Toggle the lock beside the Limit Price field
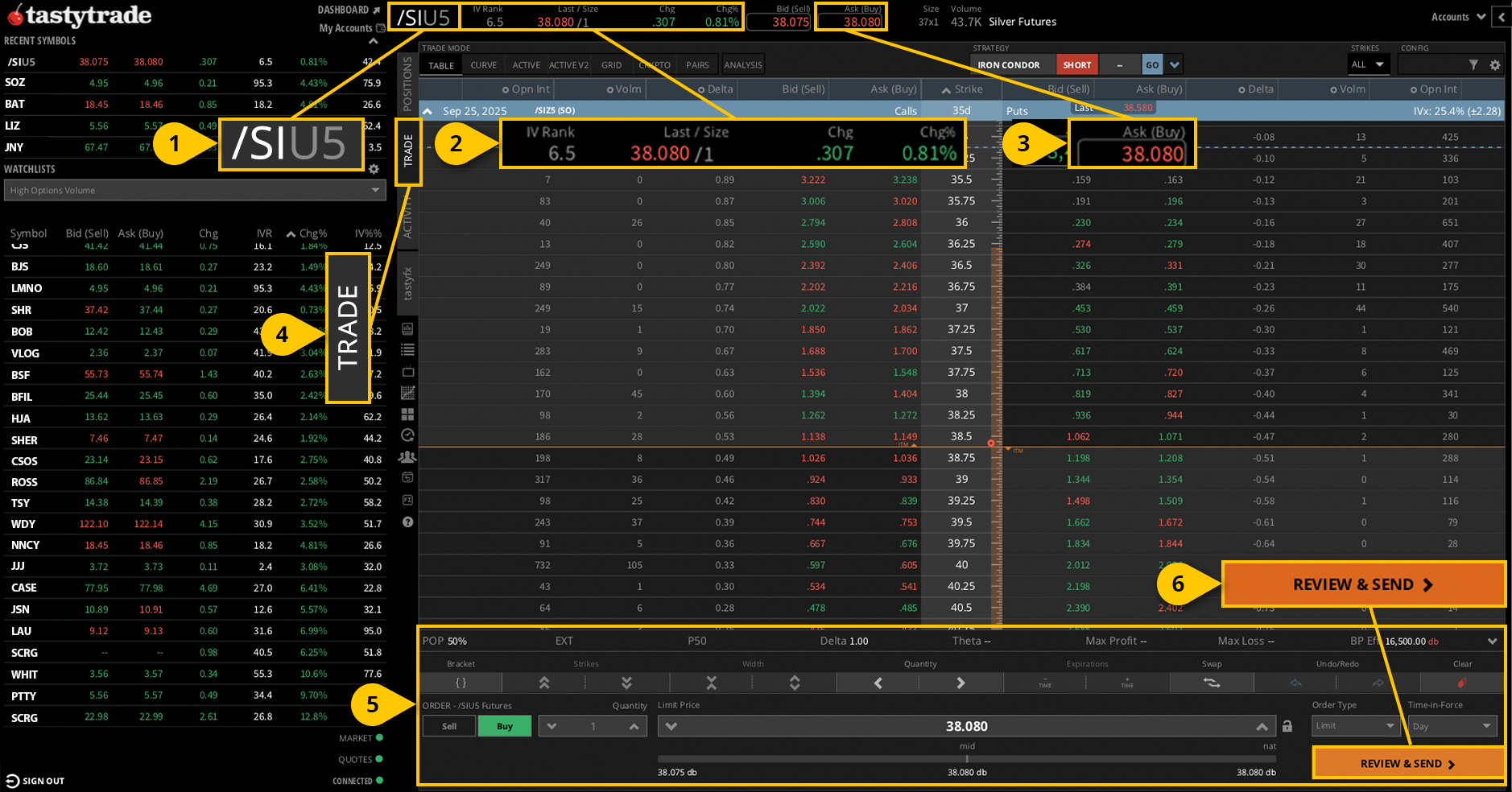 click(x=1287, y=725)
